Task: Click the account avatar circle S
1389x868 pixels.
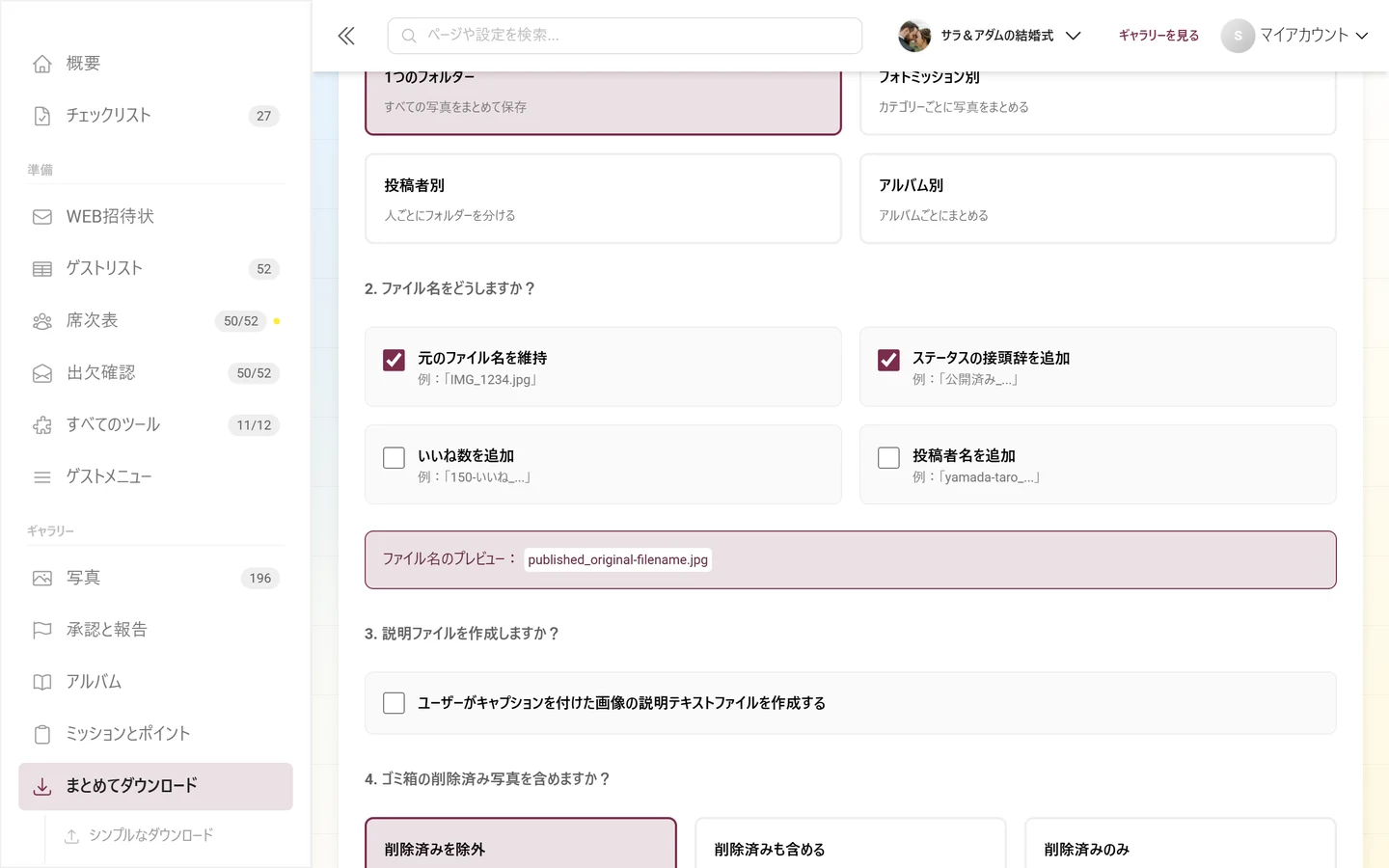Action: tap(1238, 36)
